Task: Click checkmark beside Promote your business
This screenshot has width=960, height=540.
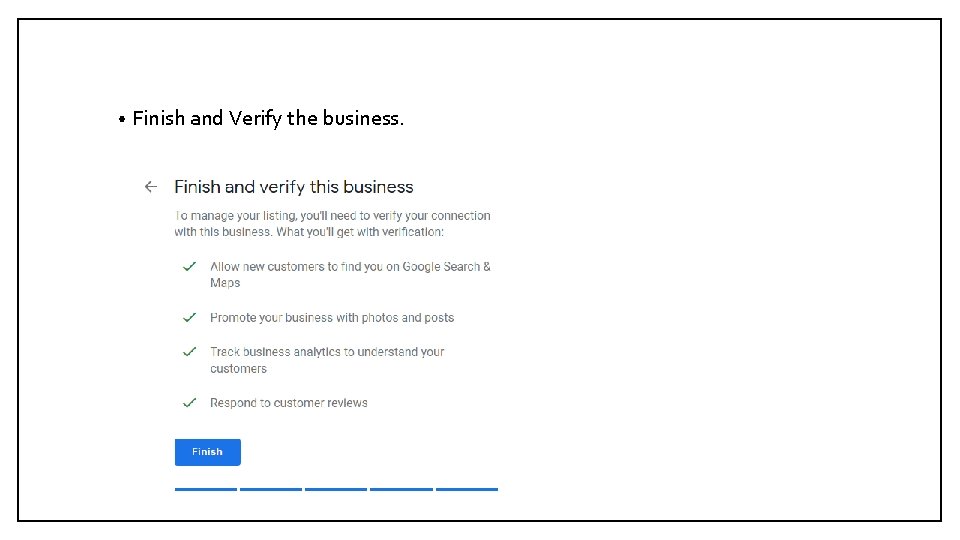Action: point(189,318)
